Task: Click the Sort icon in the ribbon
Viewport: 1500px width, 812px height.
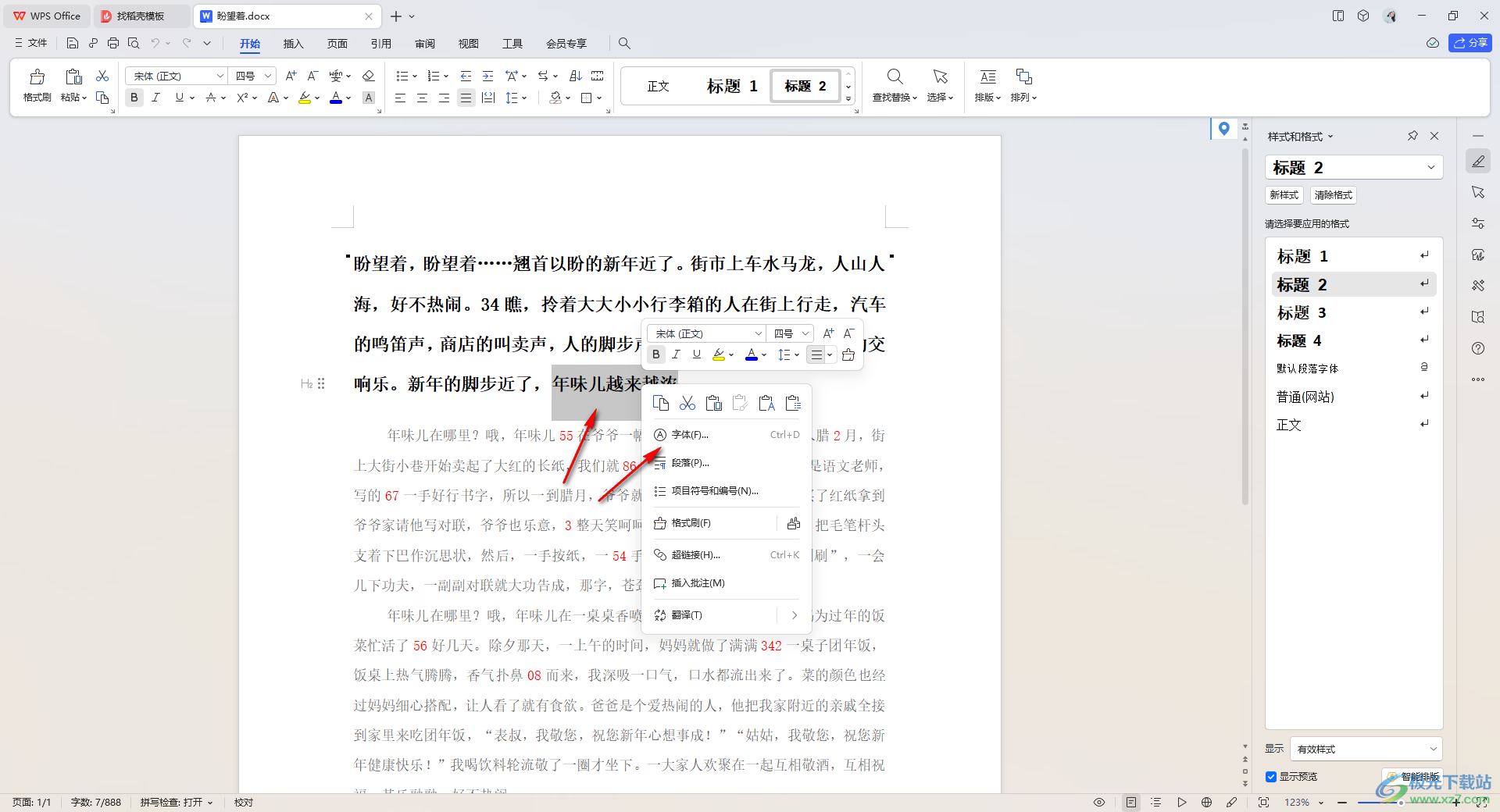Action: (x=576, y=76)
